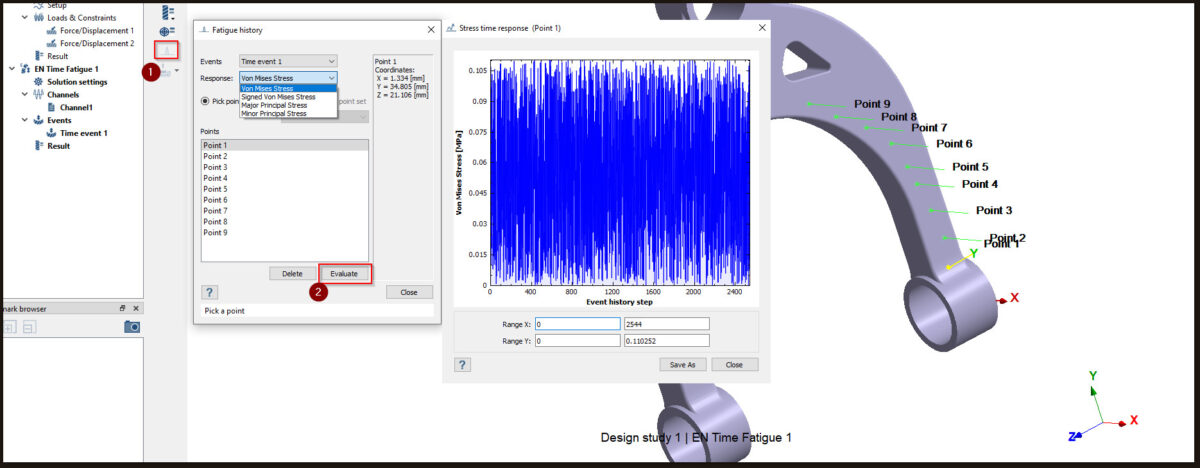The height and width of the screenshot is (468, 1200).
Task: Click the bookmark camera capture icon
Action: [x=132, y=327]
